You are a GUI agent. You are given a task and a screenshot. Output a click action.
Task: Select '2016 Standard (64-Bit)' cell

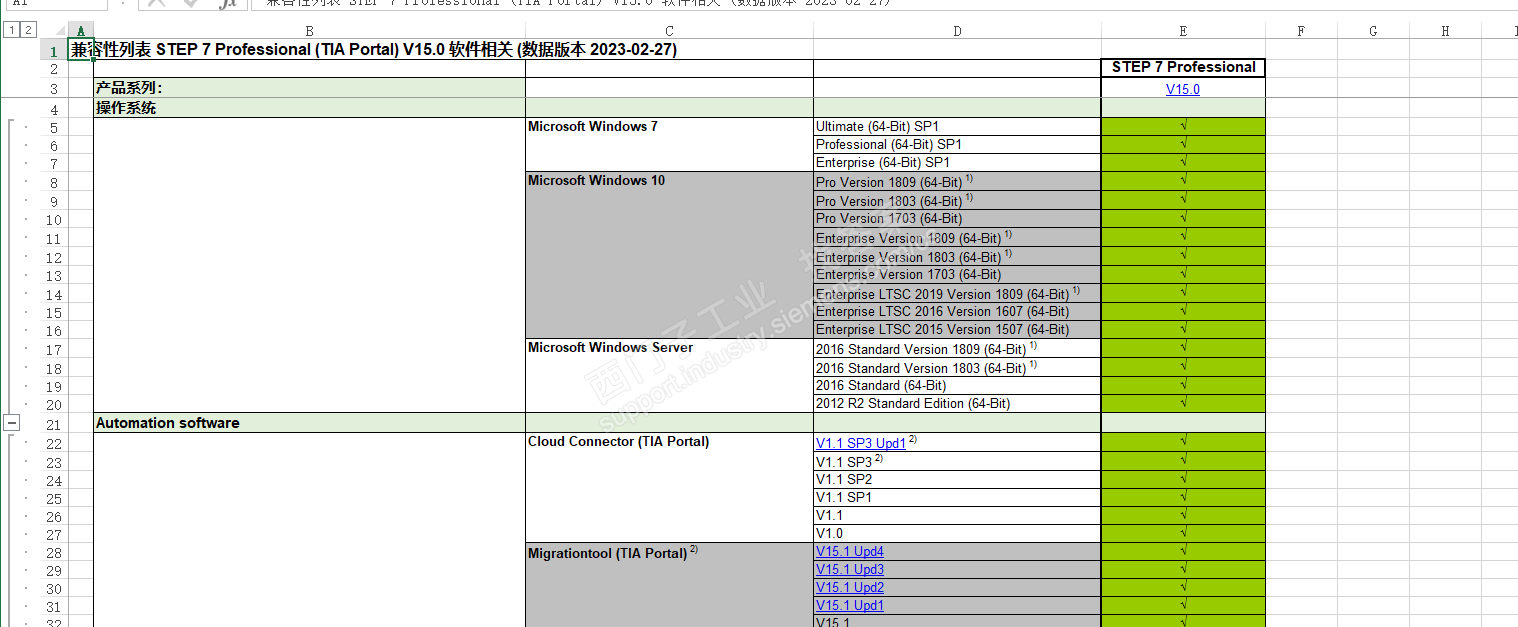pos(957,386)
